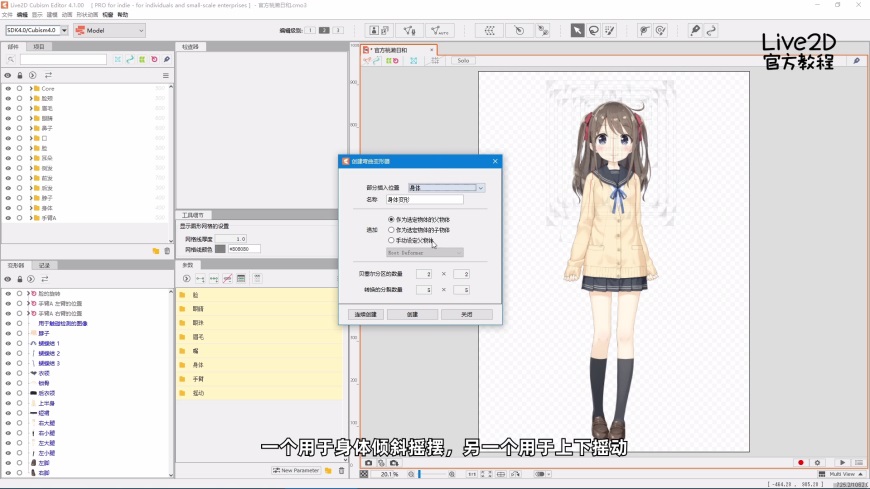Click the New Parameter button
The height and width of the screenshot is (489, 870).
(x=296, y=471)
